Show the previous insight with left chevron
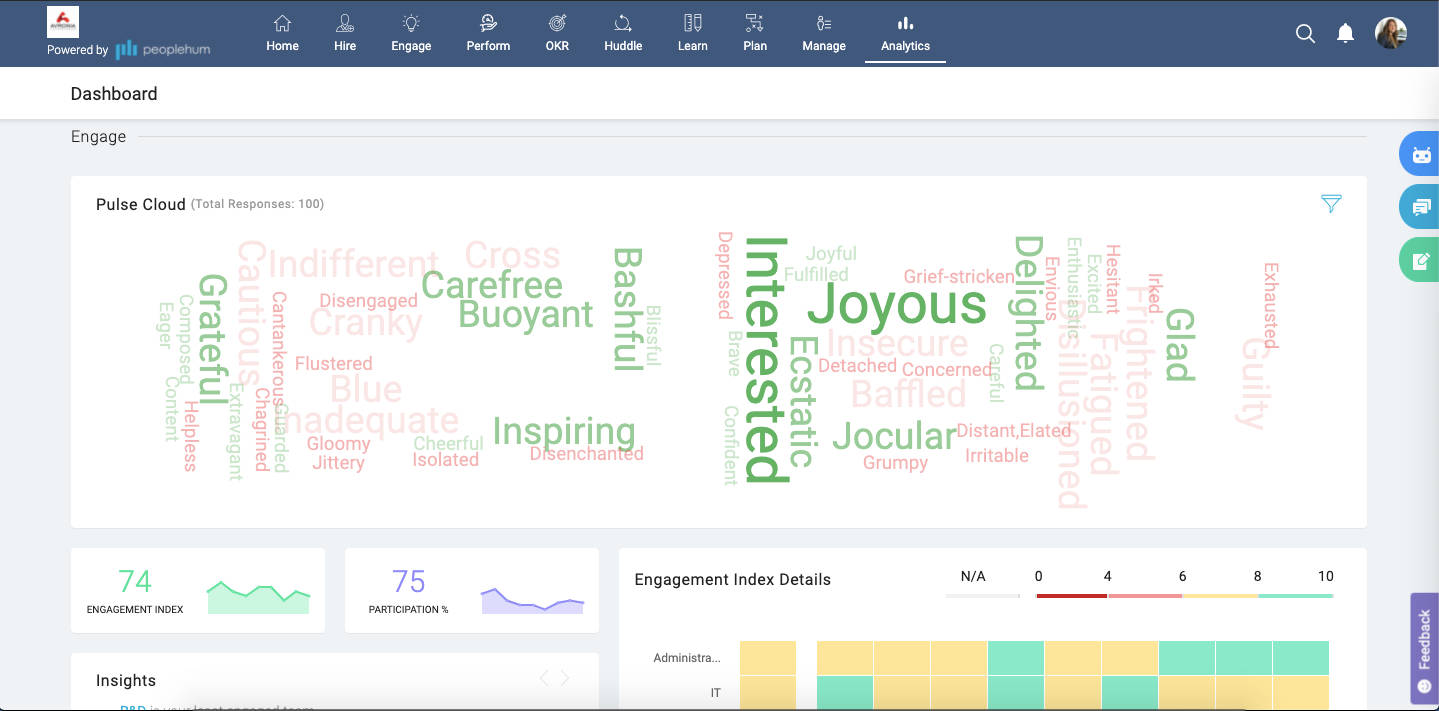The height and width of the screenshot is (711, 1439). [545, 677]
